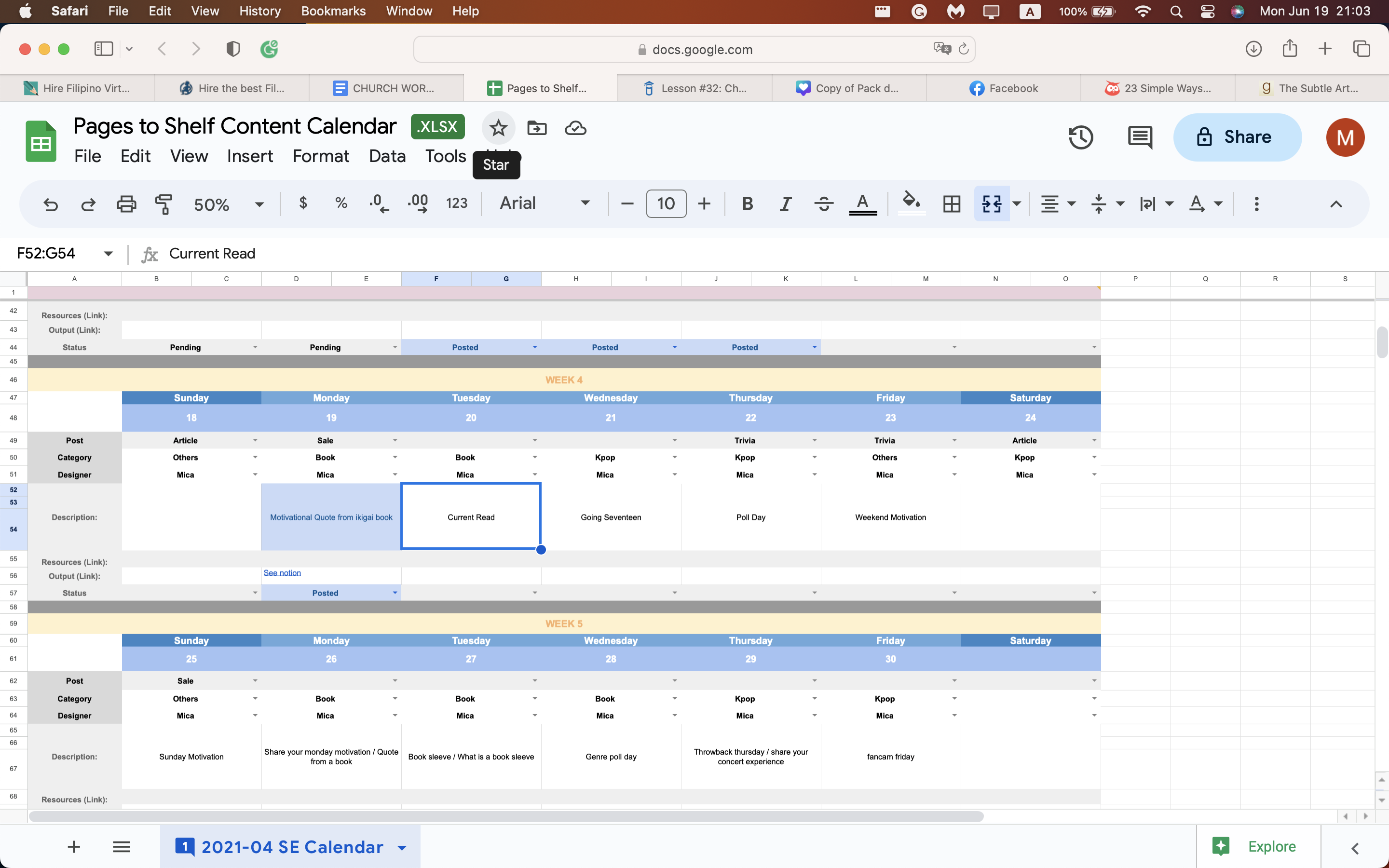
Task: Open the Insert menu
Action: click(x=250, y=156)
